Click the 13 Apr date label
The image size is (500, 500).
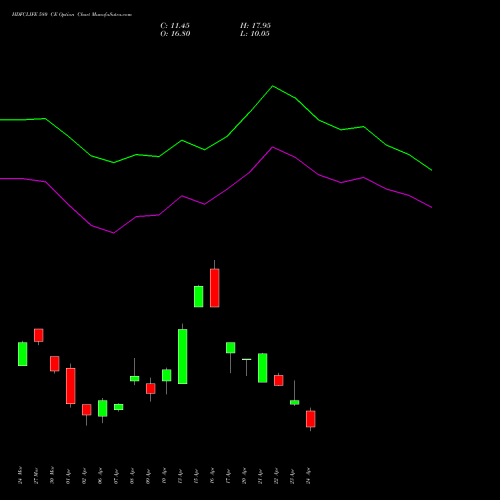(x=180, y=475)
